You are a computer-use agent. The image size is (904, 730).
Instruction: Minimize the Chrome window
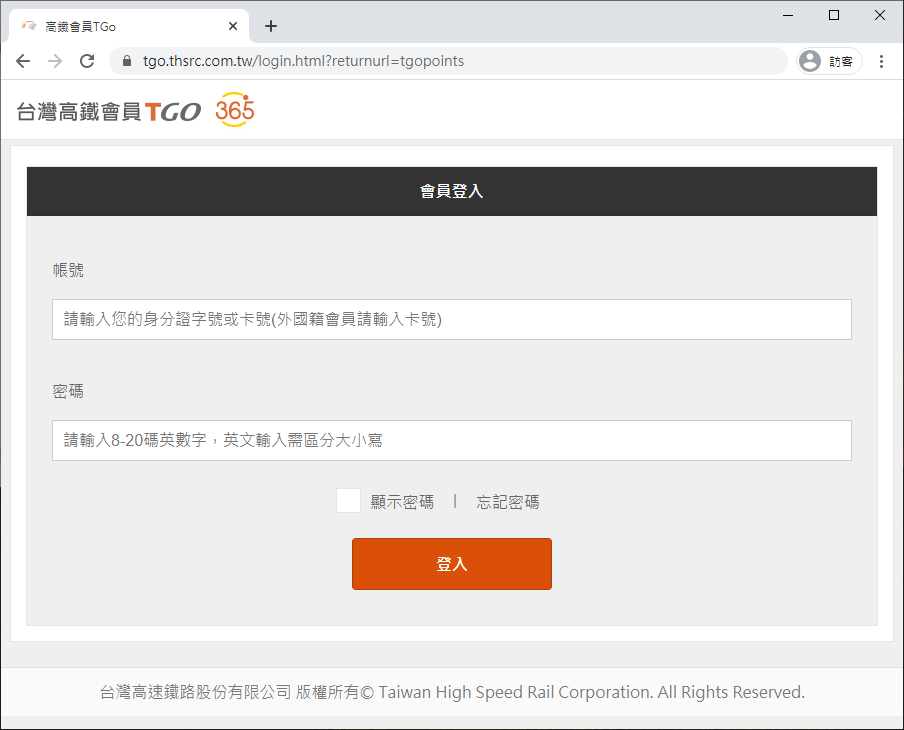click(787, 15)
